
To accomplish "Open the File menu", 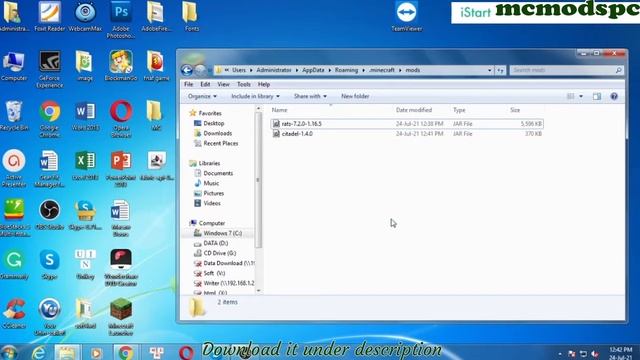I will [x=189, y=84].
